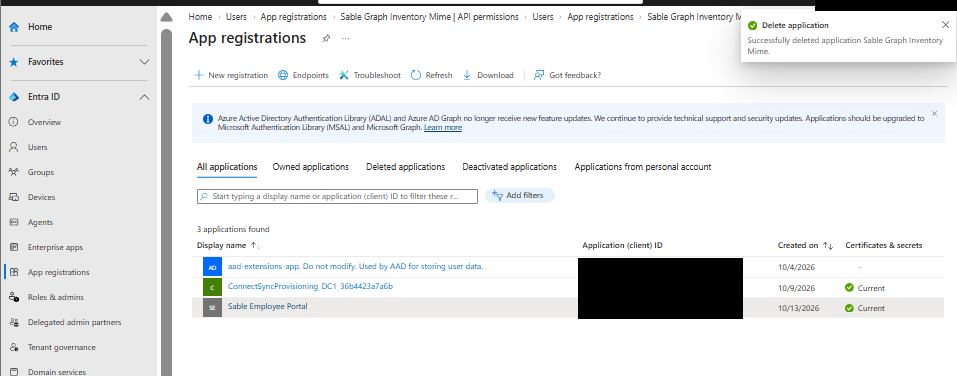Screen dimensions: 957x376
Task: Open aad-extensions-app application link
Action: pyautogui.click(x=356, y=266)
